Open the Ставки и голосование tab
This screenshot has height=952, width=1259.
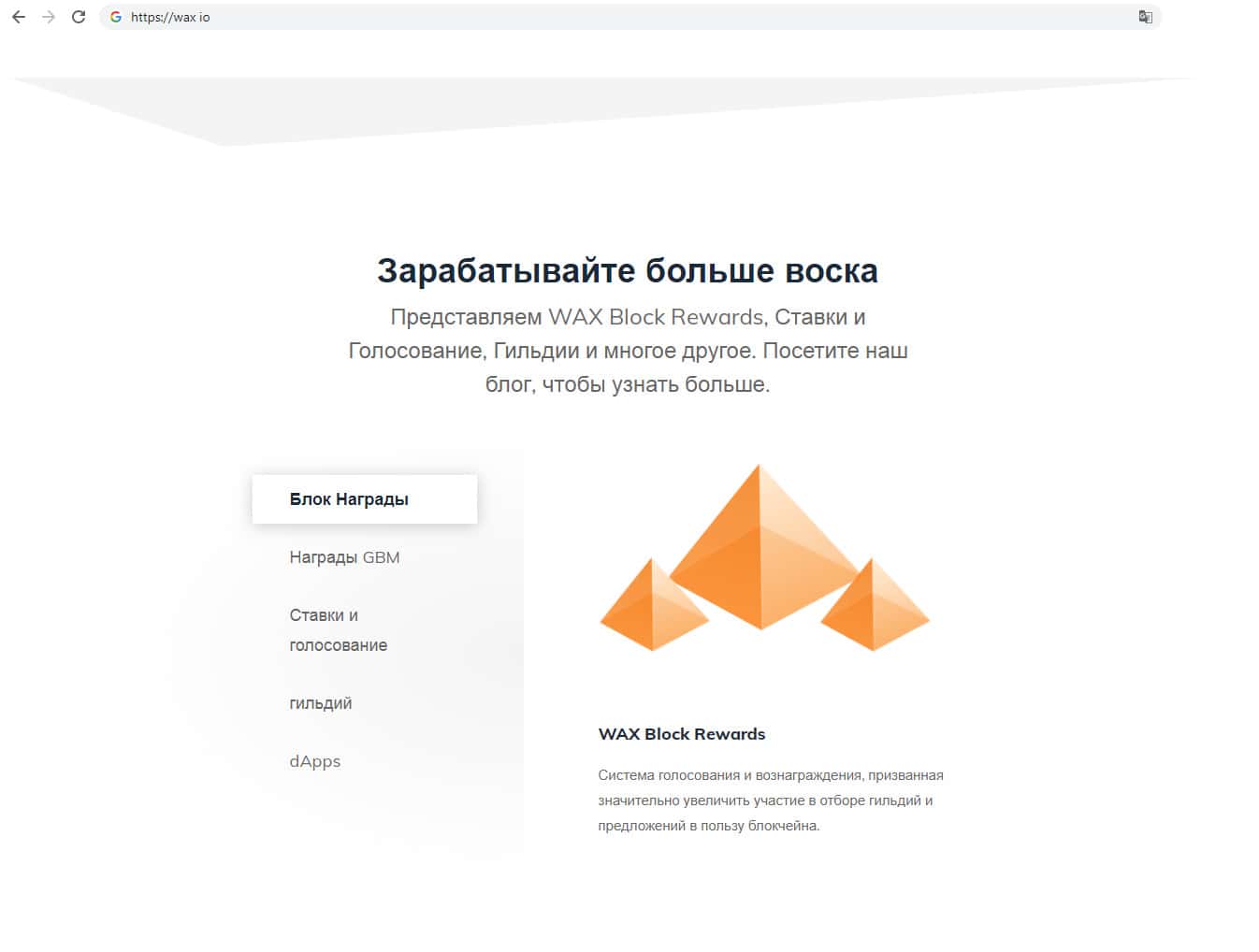point(338,630)
